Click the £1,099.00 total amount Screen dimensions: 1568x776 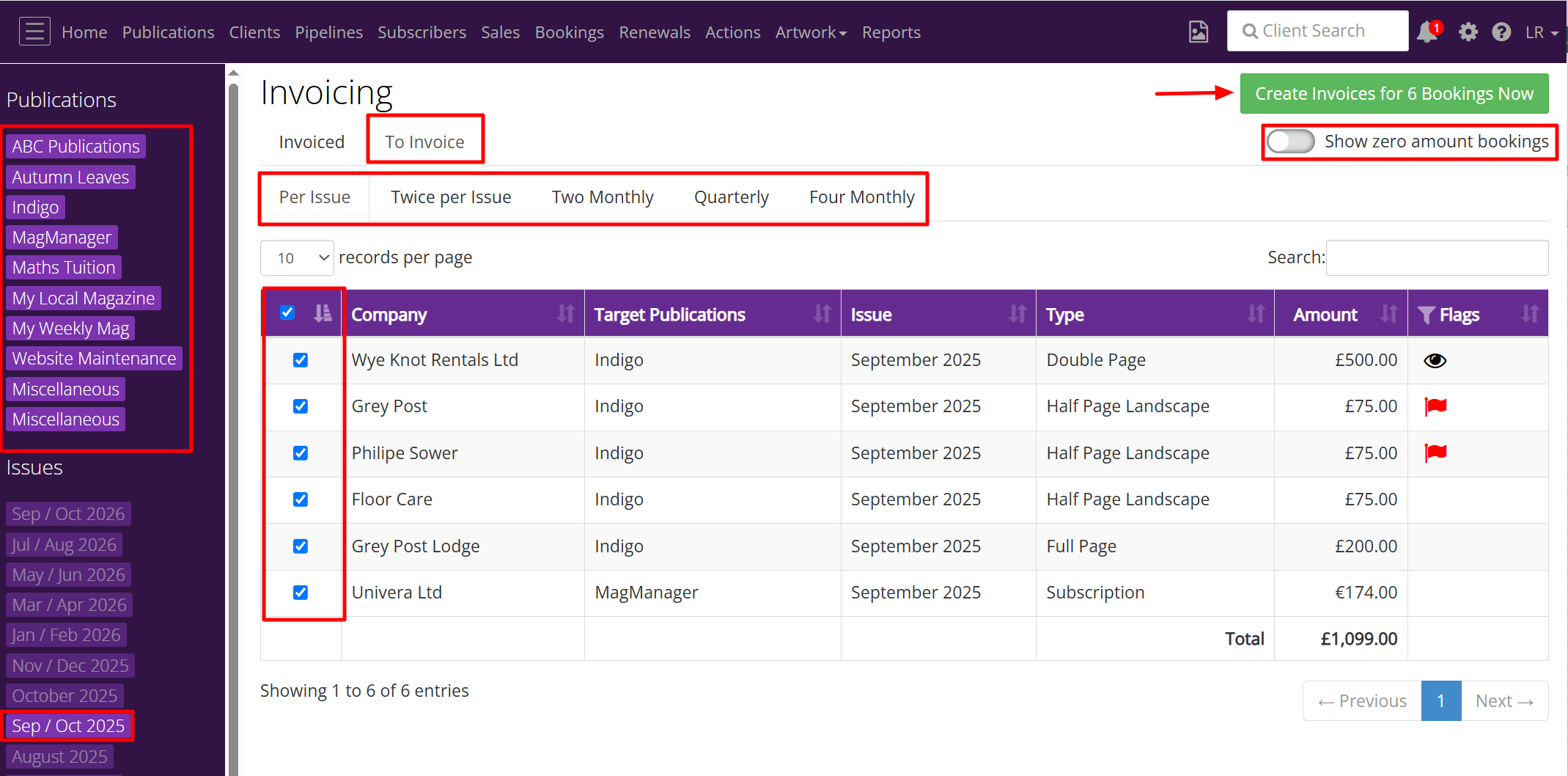coord(1358,639)
